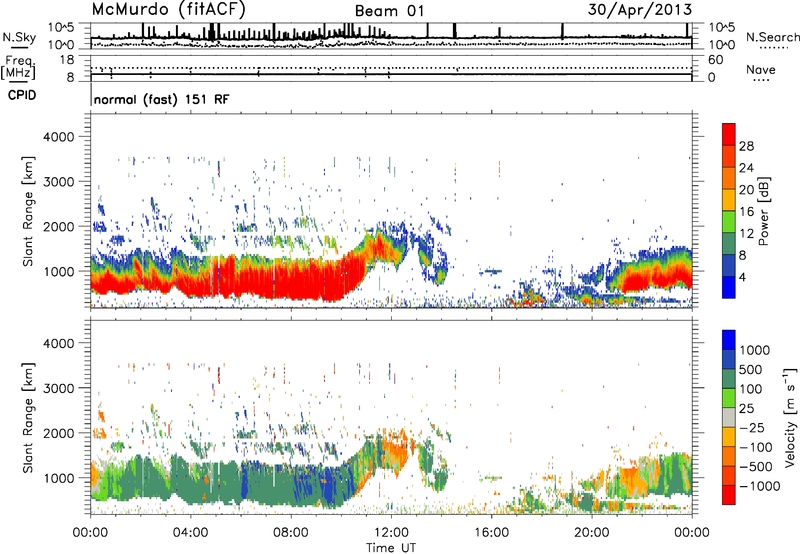Viewport: 800px width, 554px height.
Task: Click the velocity color bar's gray segment
Action: coord(728,417)
